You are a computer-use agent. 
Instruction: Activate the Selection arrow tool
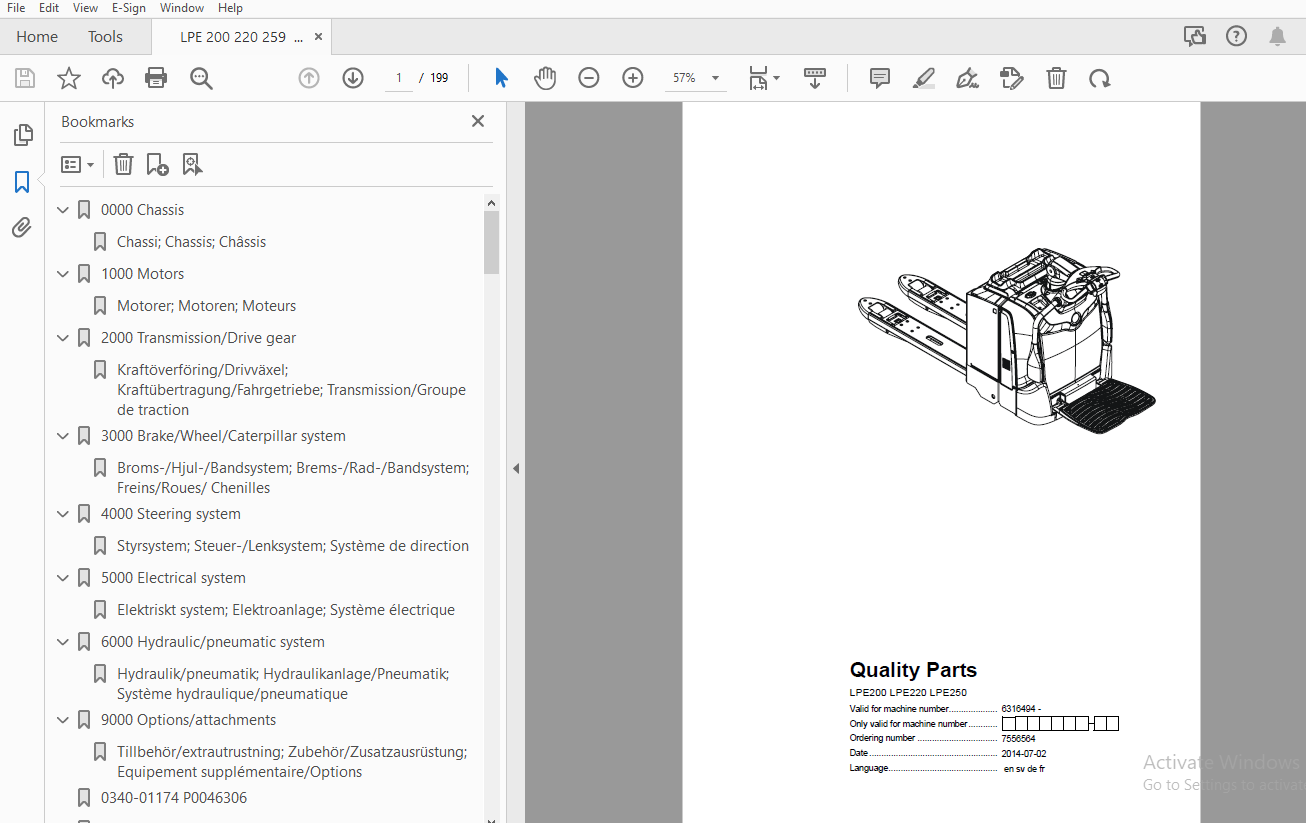coord(501,78)
